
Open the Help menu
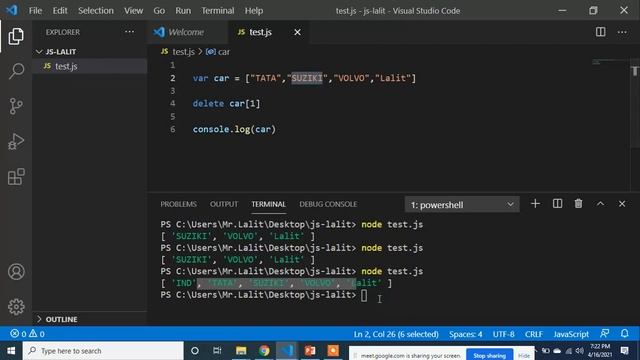253,11
